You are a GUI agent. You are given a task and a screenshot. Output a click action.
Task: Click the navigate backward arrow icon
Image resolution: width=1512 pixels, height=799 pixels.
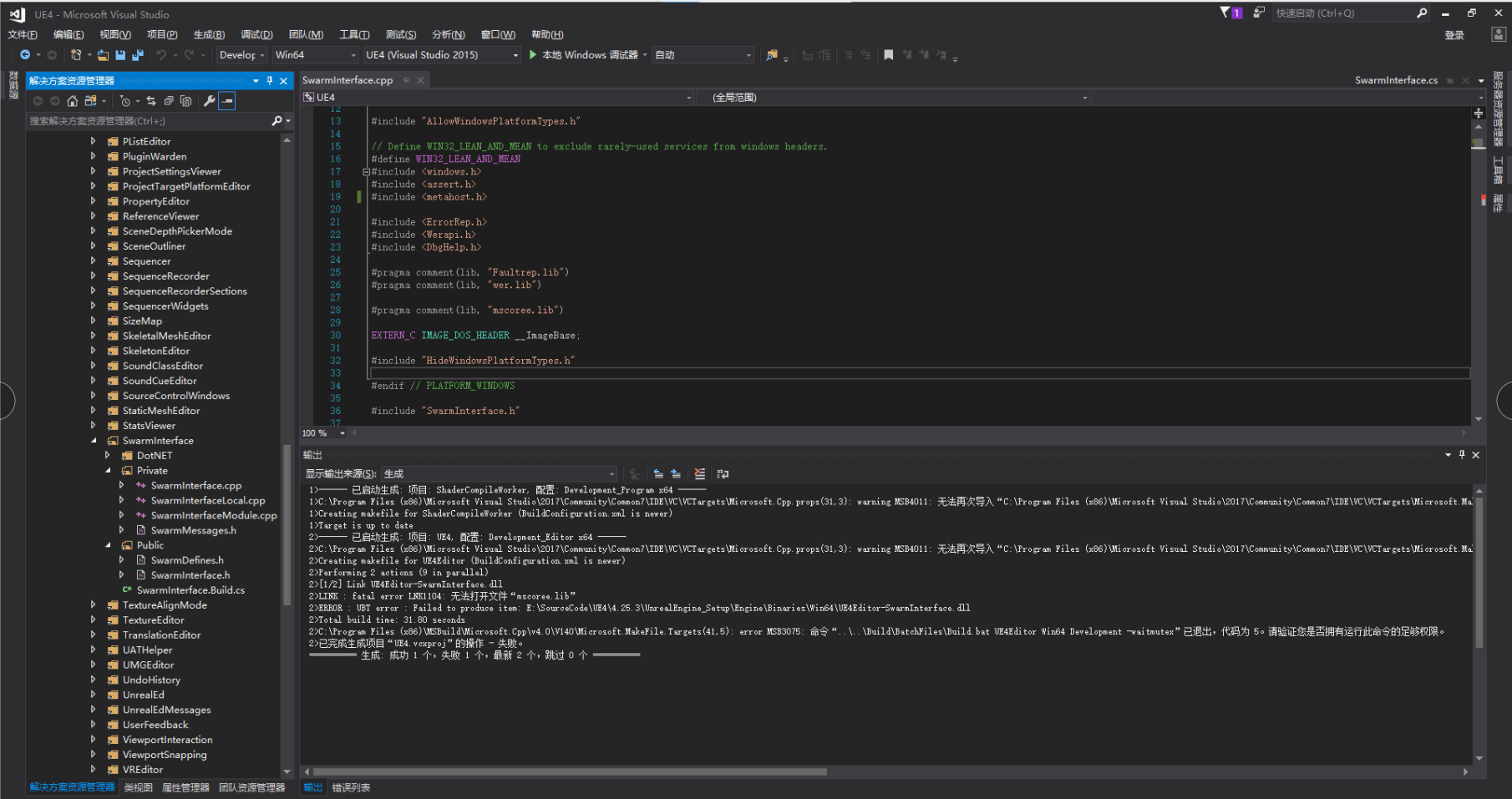pyautogui.click(x=25, y=55)
